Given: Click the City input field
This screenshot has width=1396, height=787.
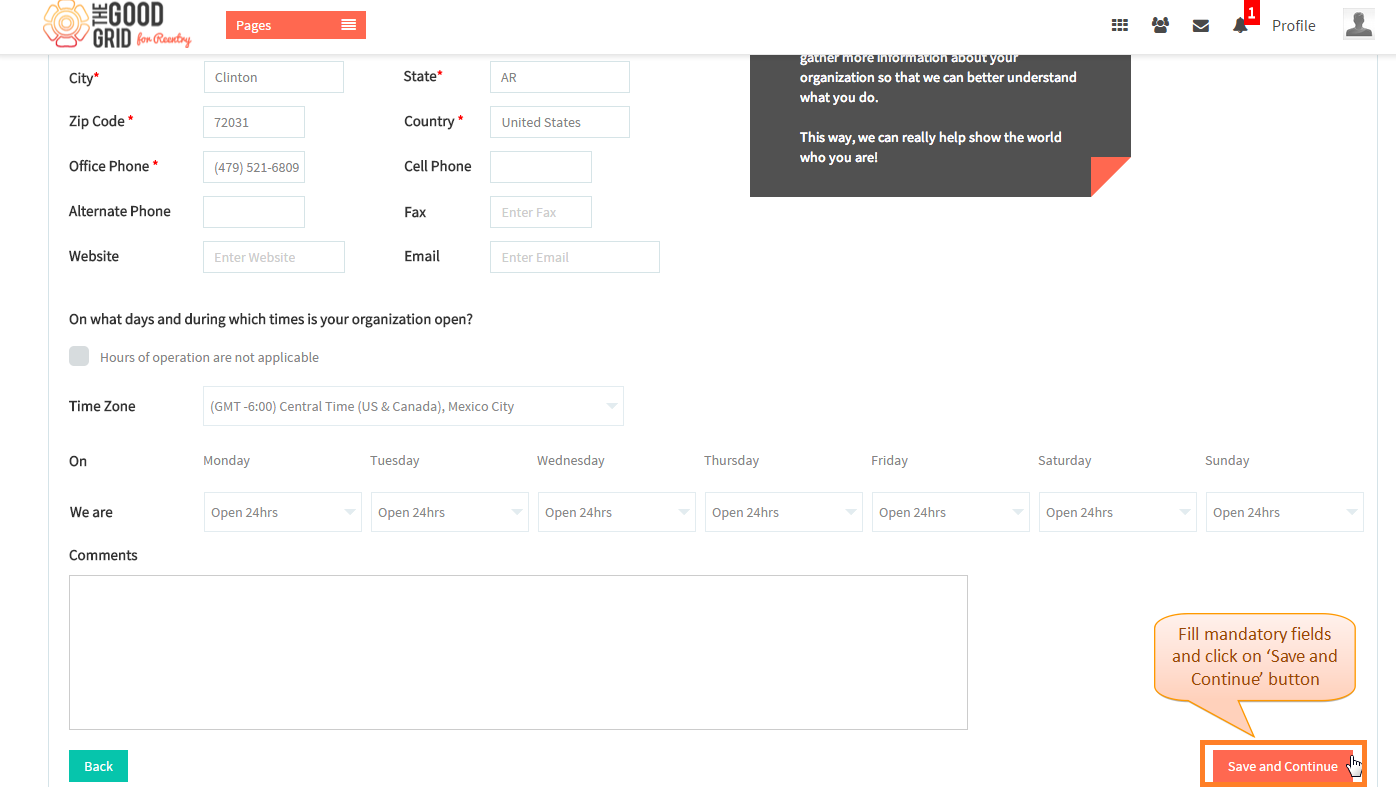Looking at the screenshot, I should [273, 77].
